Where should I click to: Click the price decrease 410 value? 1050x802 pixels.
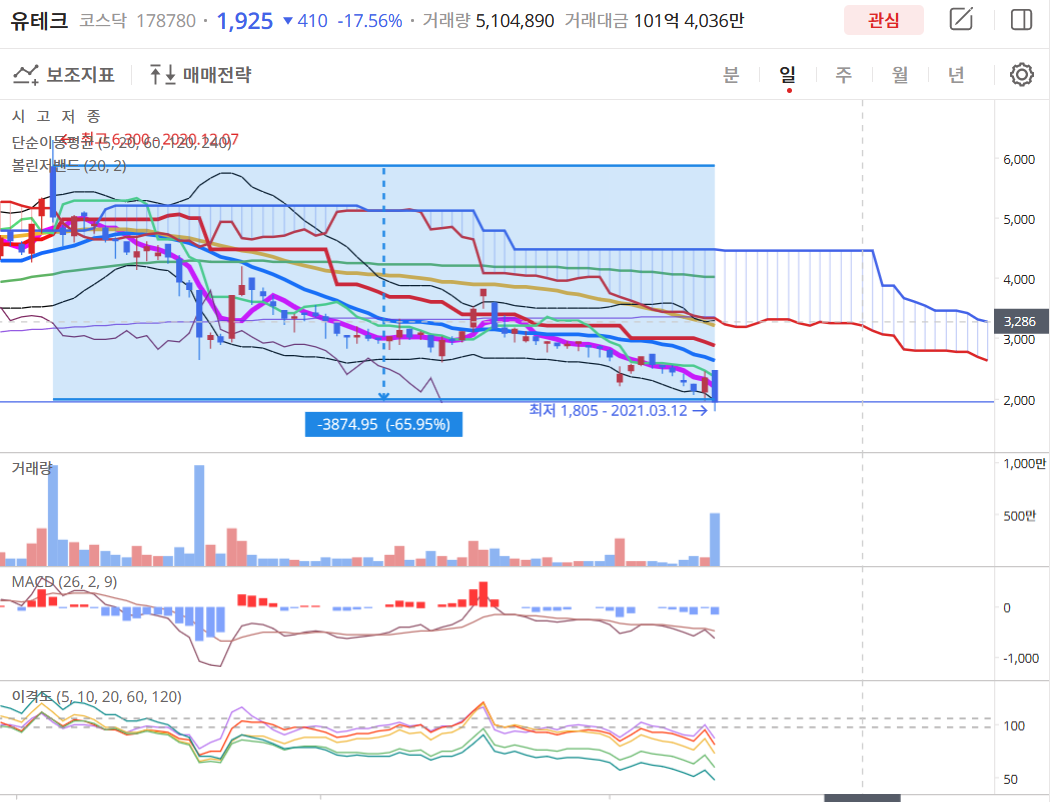coord(306,21)
